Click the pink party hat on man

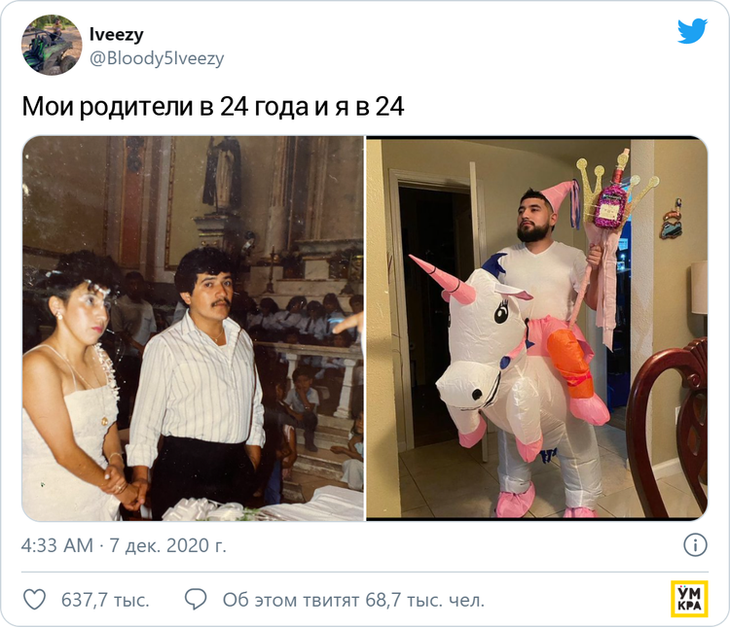click(558, 195)
